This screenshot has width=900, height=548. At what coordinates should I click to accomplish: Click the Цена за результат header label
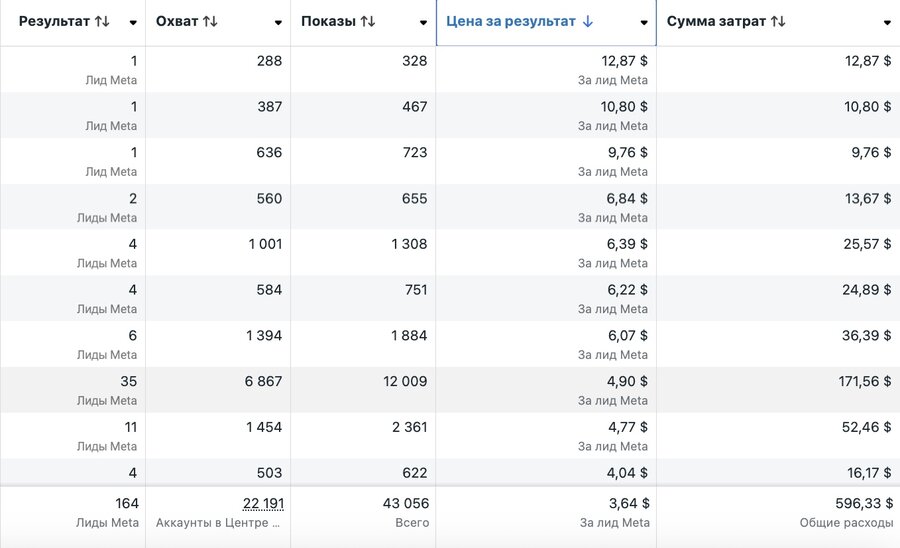click(510, 22)
